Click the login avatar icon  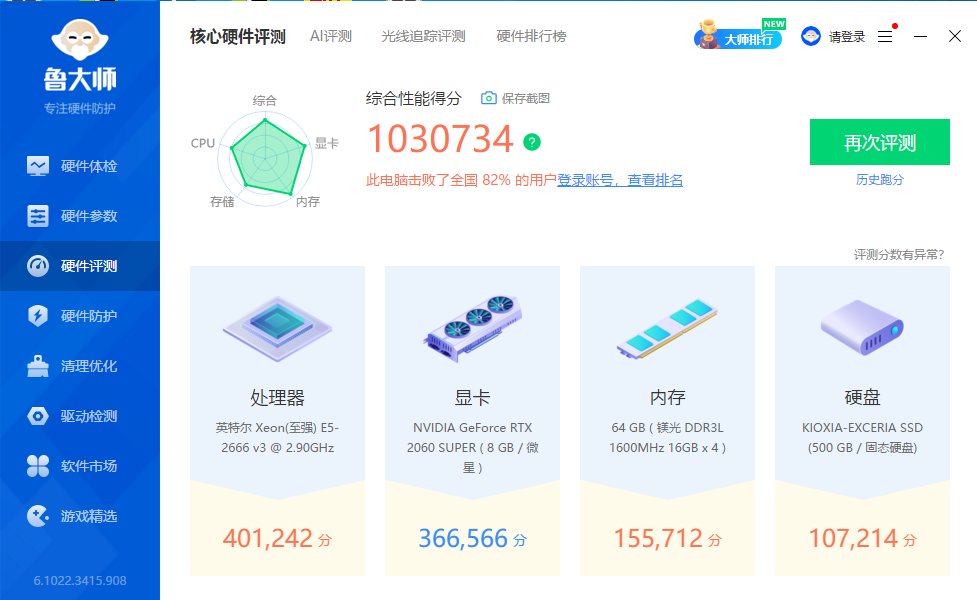click(x=811, y=36)
